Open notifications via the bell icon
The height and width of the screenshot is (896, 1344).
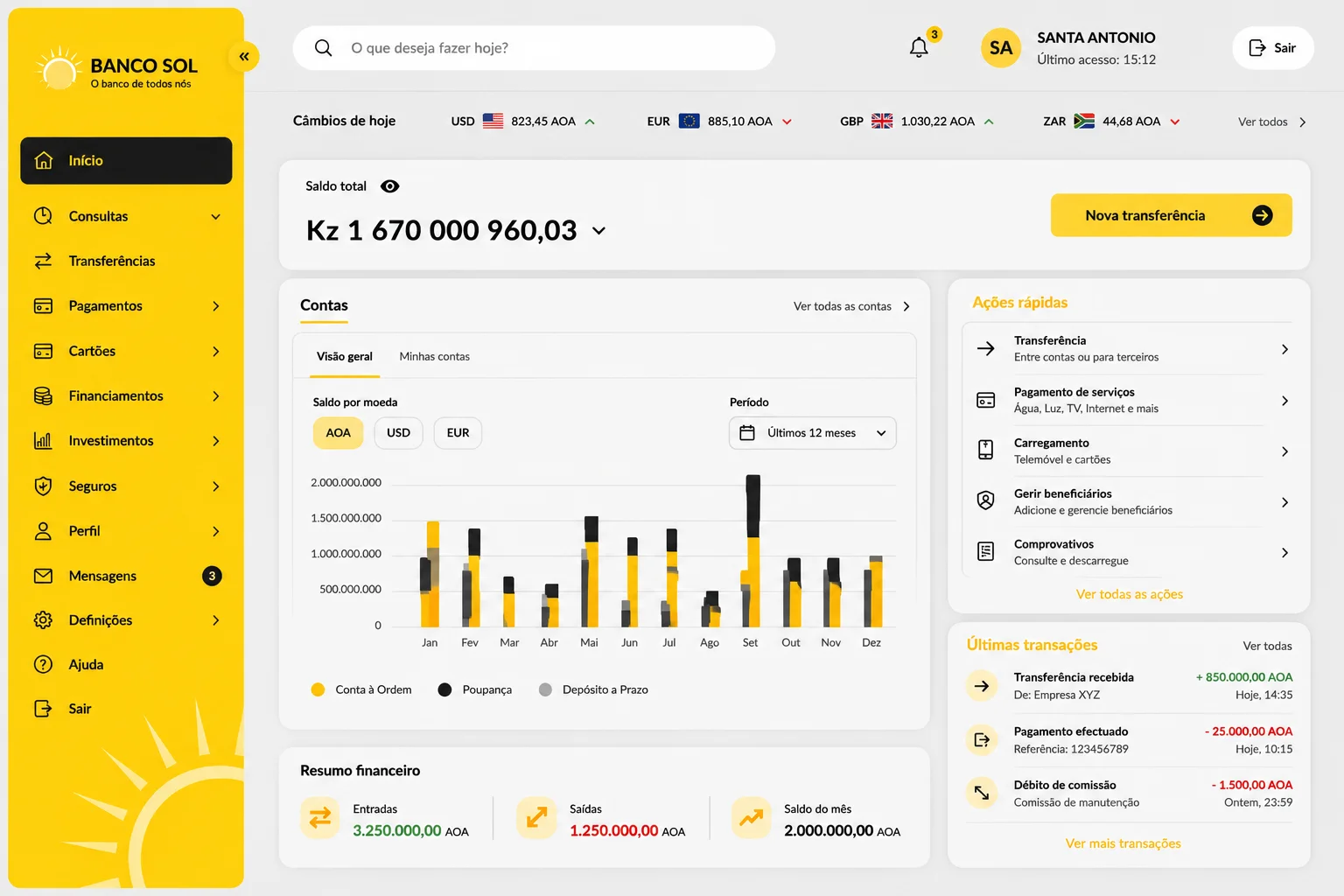[919, 47]
